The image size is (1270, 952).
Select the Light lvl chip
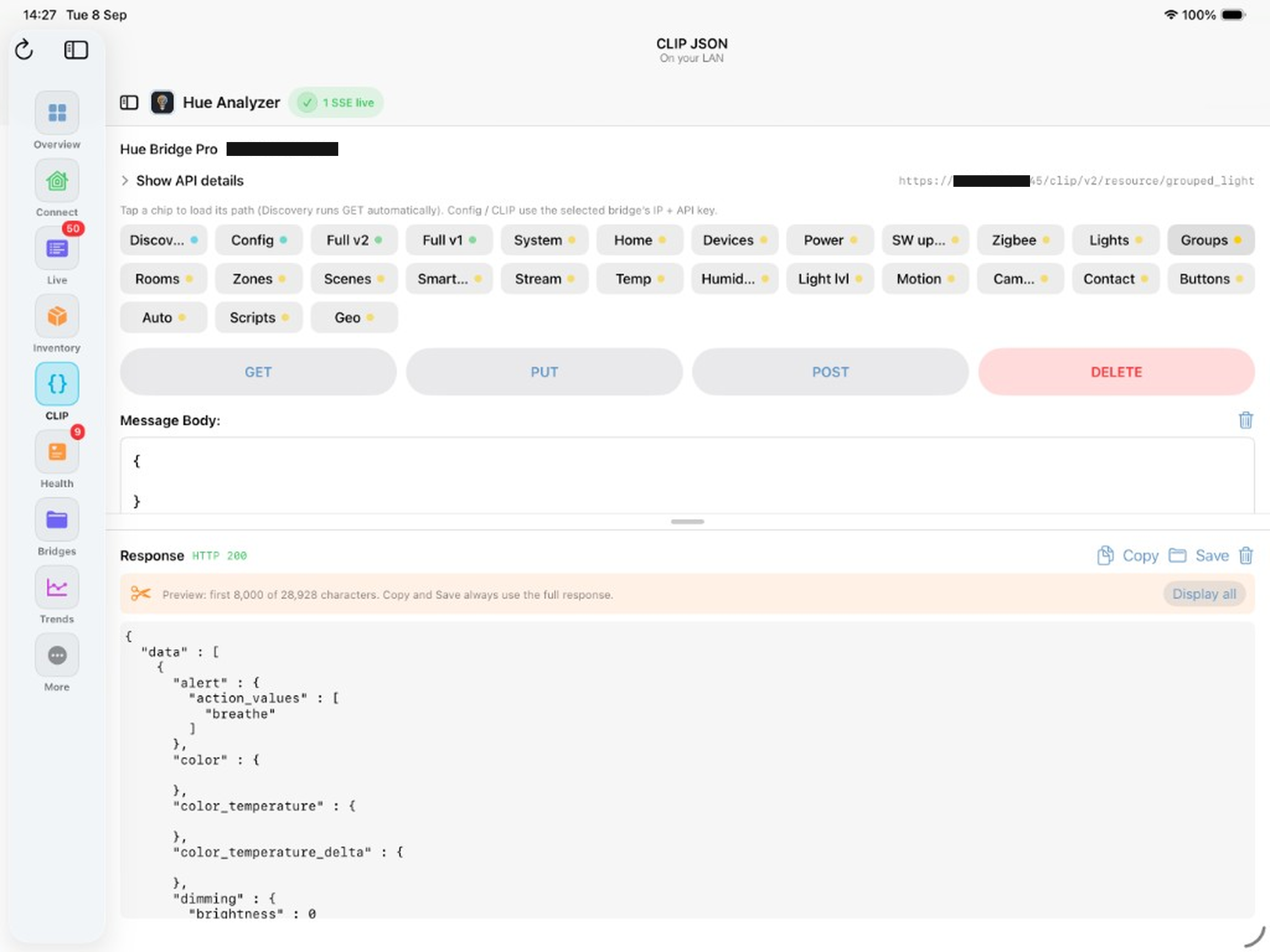click(830, 279)
